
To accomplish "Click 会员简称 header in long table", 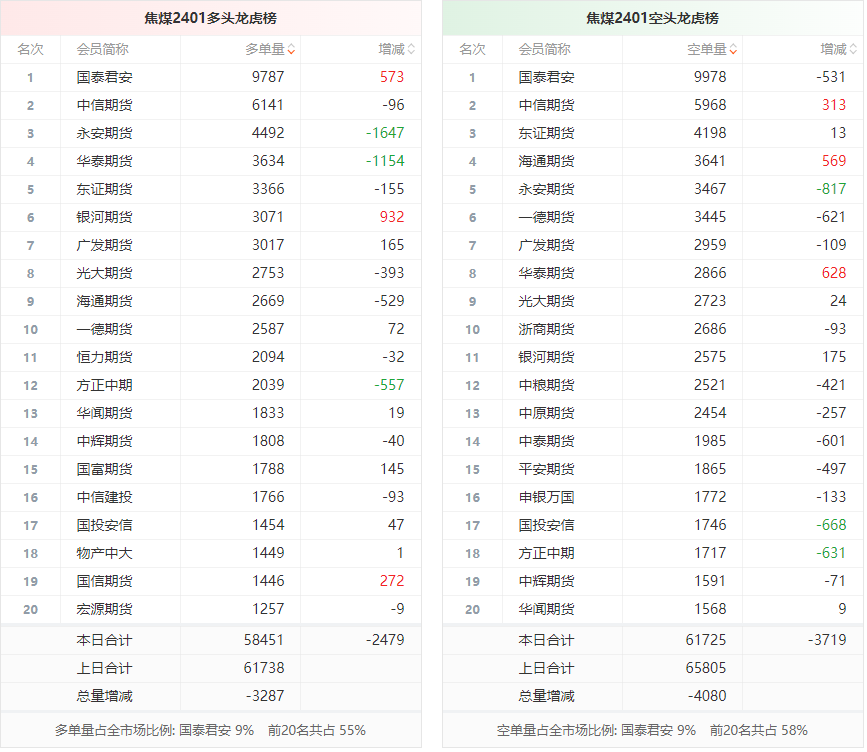I will [103, 50].
